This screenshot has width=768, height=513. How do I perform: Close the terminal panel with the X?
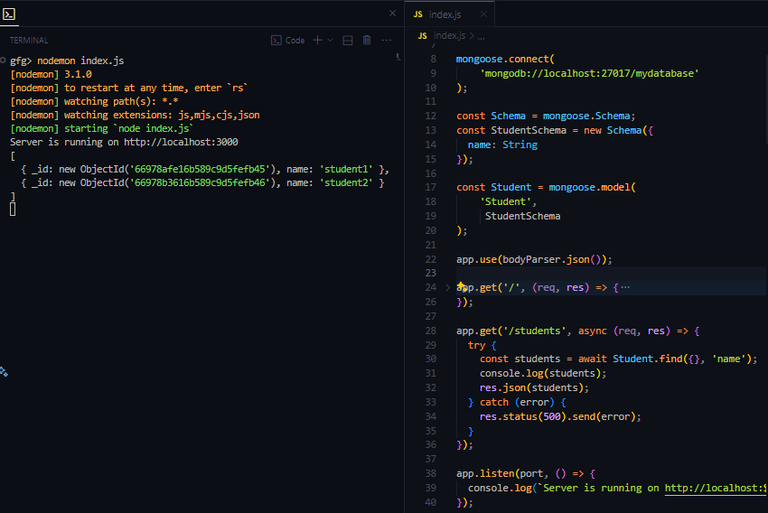click(x=392, y=14)
